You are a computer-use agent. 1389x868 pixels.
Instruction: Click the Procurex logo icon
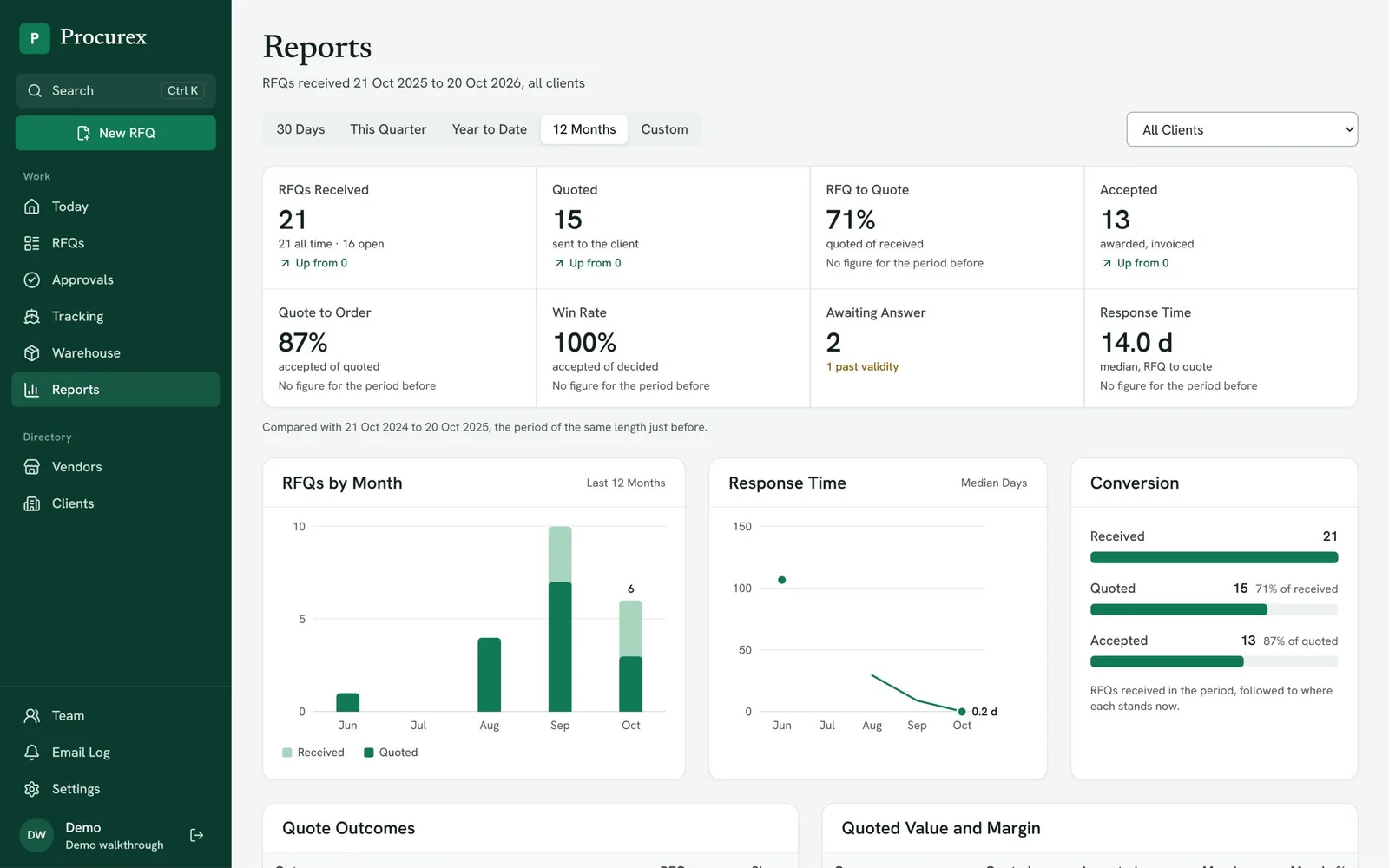pos(35,38)
